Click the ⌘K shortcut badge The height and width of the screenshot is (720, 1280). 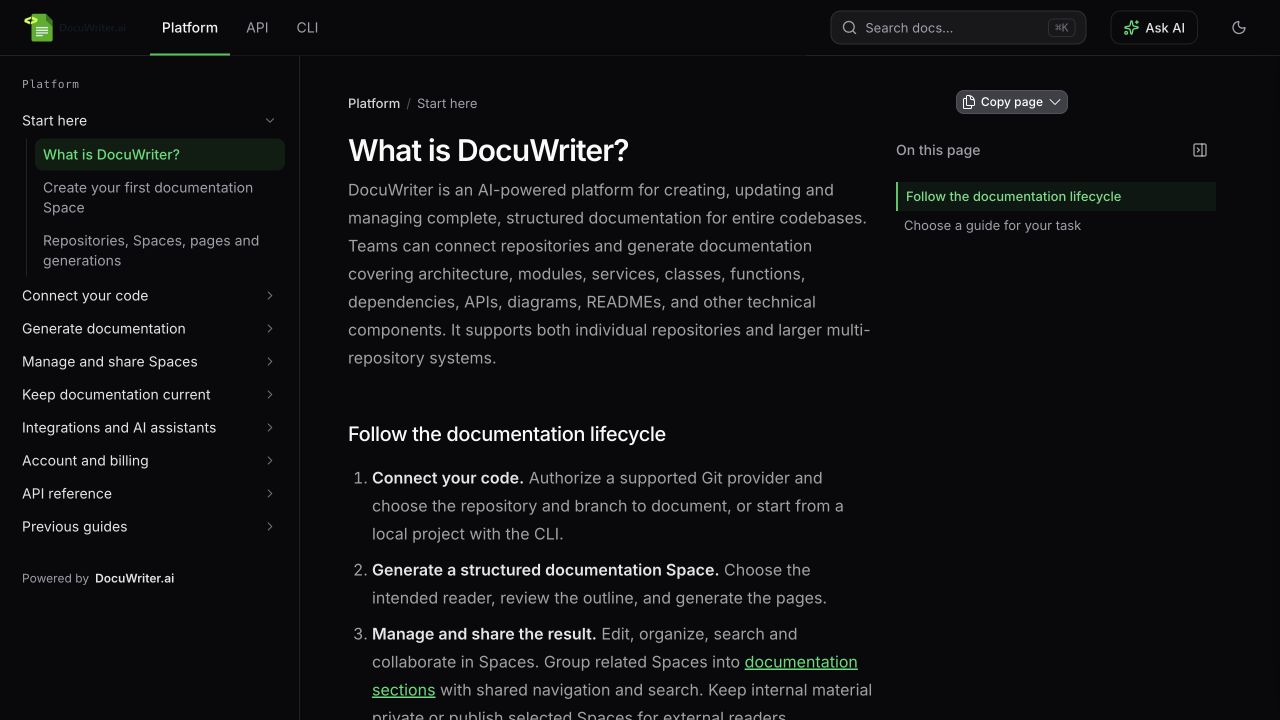[1061, 28]
